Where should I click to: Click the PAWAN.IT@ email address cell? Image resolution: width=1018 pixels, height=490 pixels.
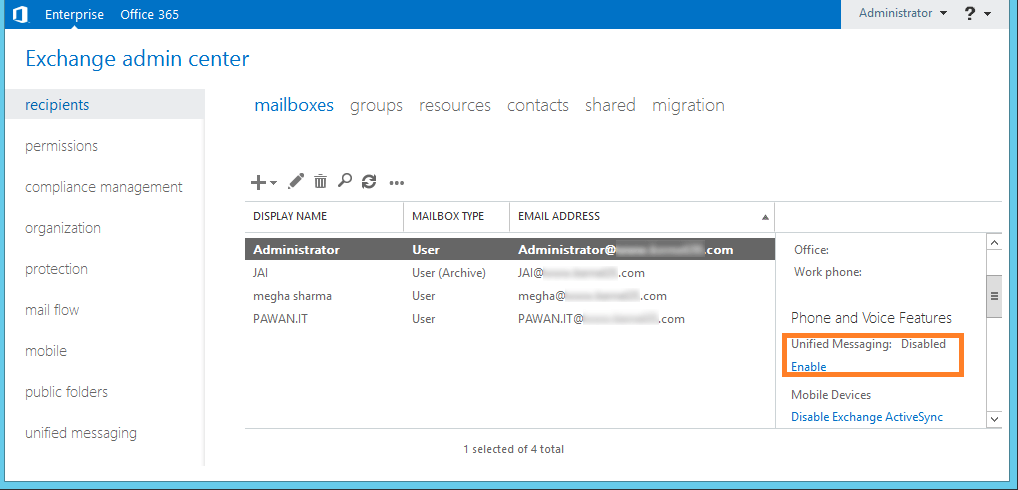(x=601, y=319)
